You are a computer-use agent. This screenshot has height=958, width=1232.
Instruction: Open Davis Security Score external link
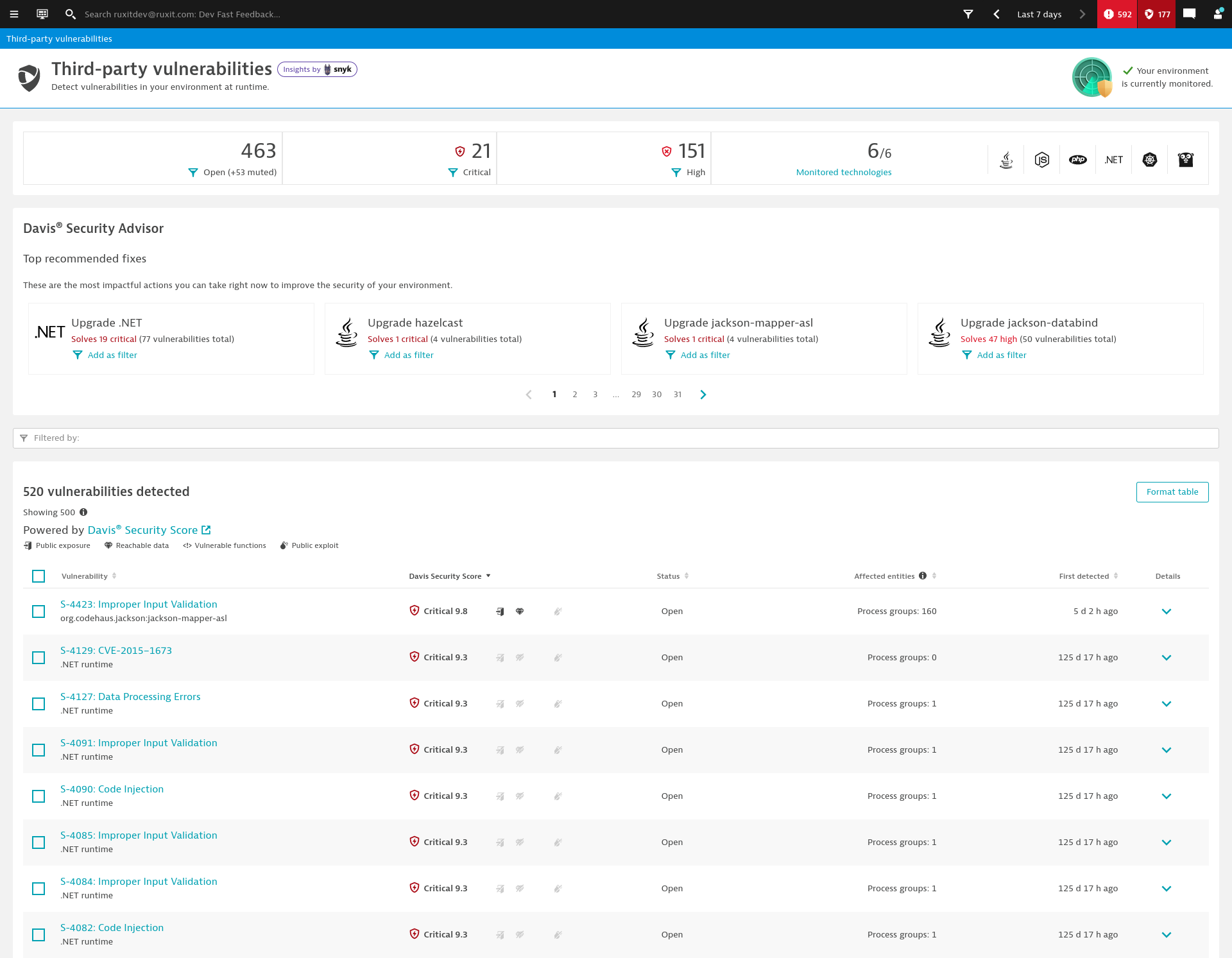pyautogui.click(x=149, y=530)
